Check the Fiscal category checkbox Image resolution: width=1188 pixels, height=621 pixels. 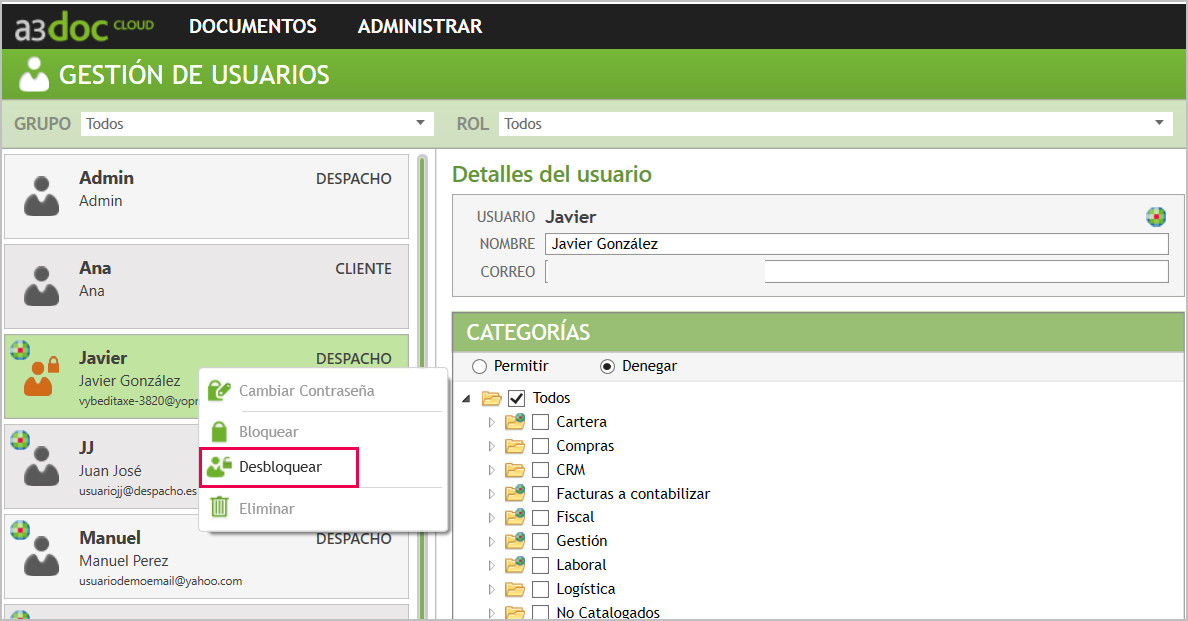(540, 517)
